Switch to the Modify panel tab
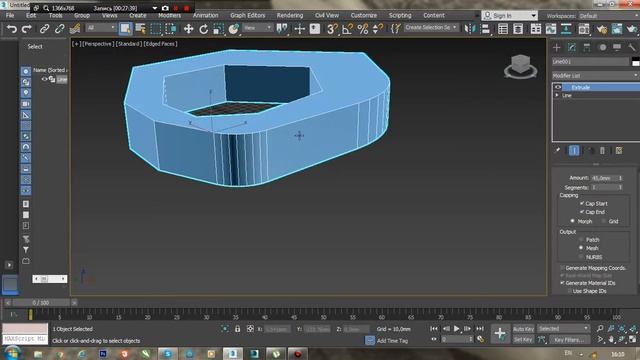This screenshot has width=640, height=360. (x=572, y=47)
